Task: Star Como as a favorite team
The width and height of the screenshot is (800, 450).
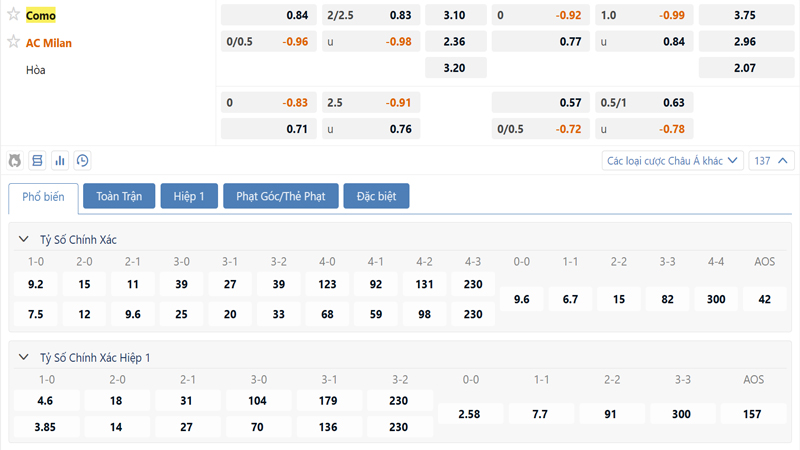Action: 14,15
